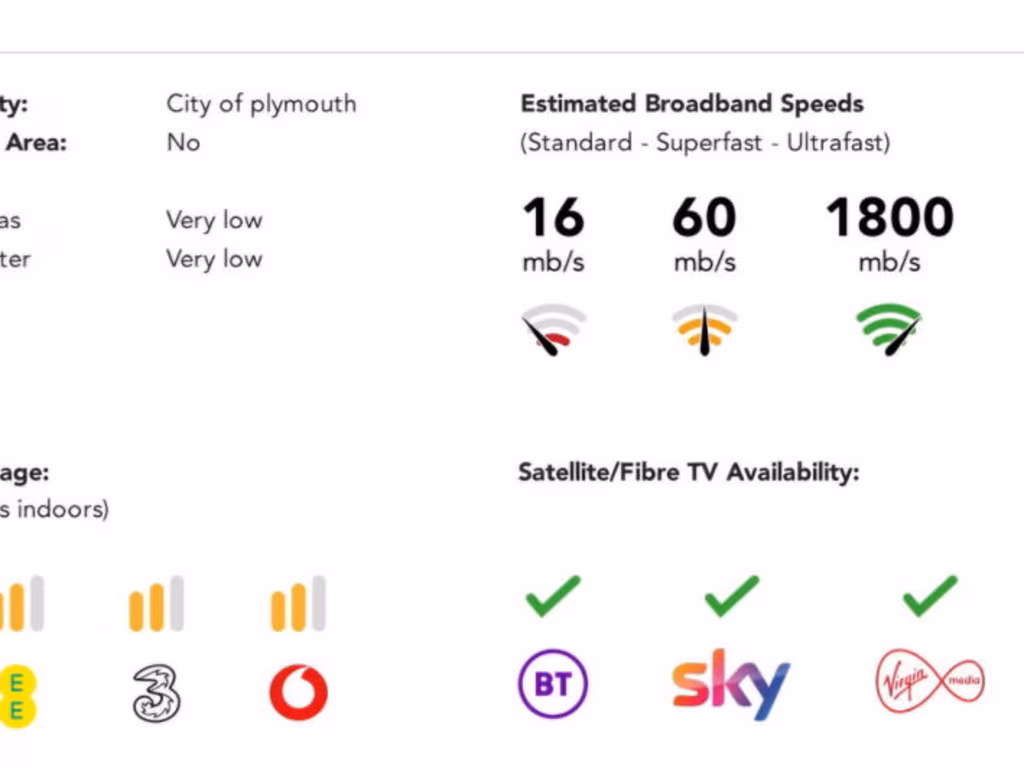The height and width of the screenshot is (768, 1024).
Task: Click the Estimated Broadband Speeds heading
Action: 691,104
